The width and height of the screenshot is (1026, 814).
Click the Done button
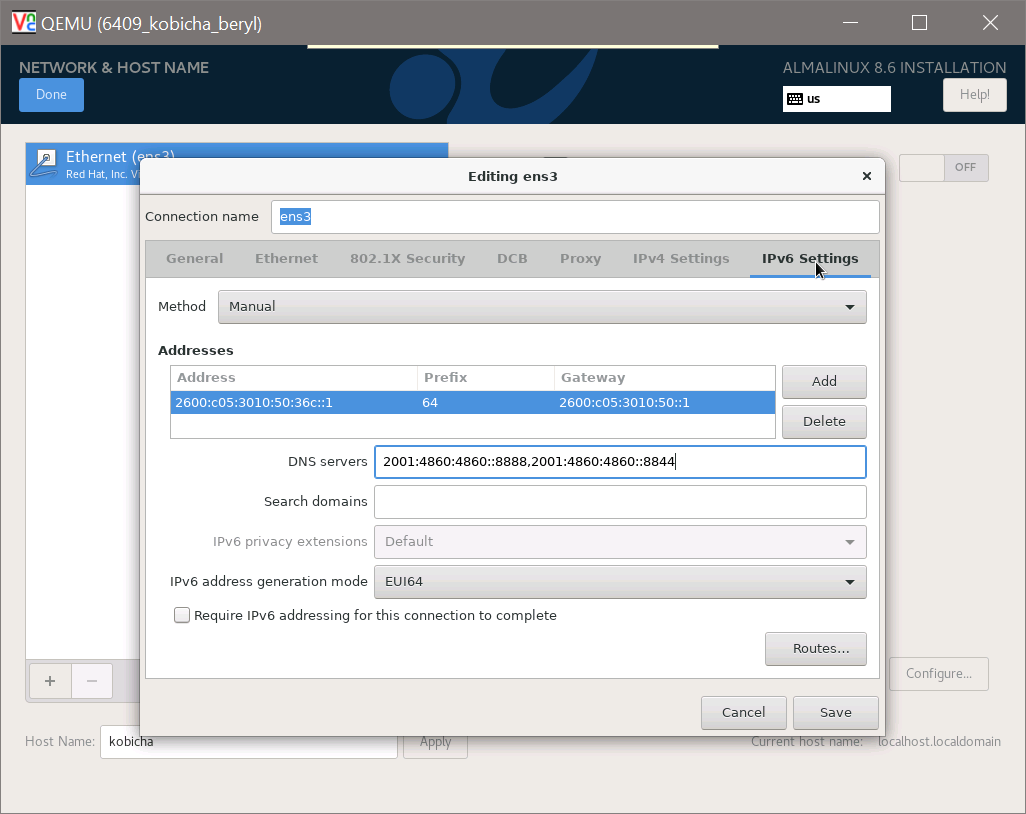(x=51, y=95)
